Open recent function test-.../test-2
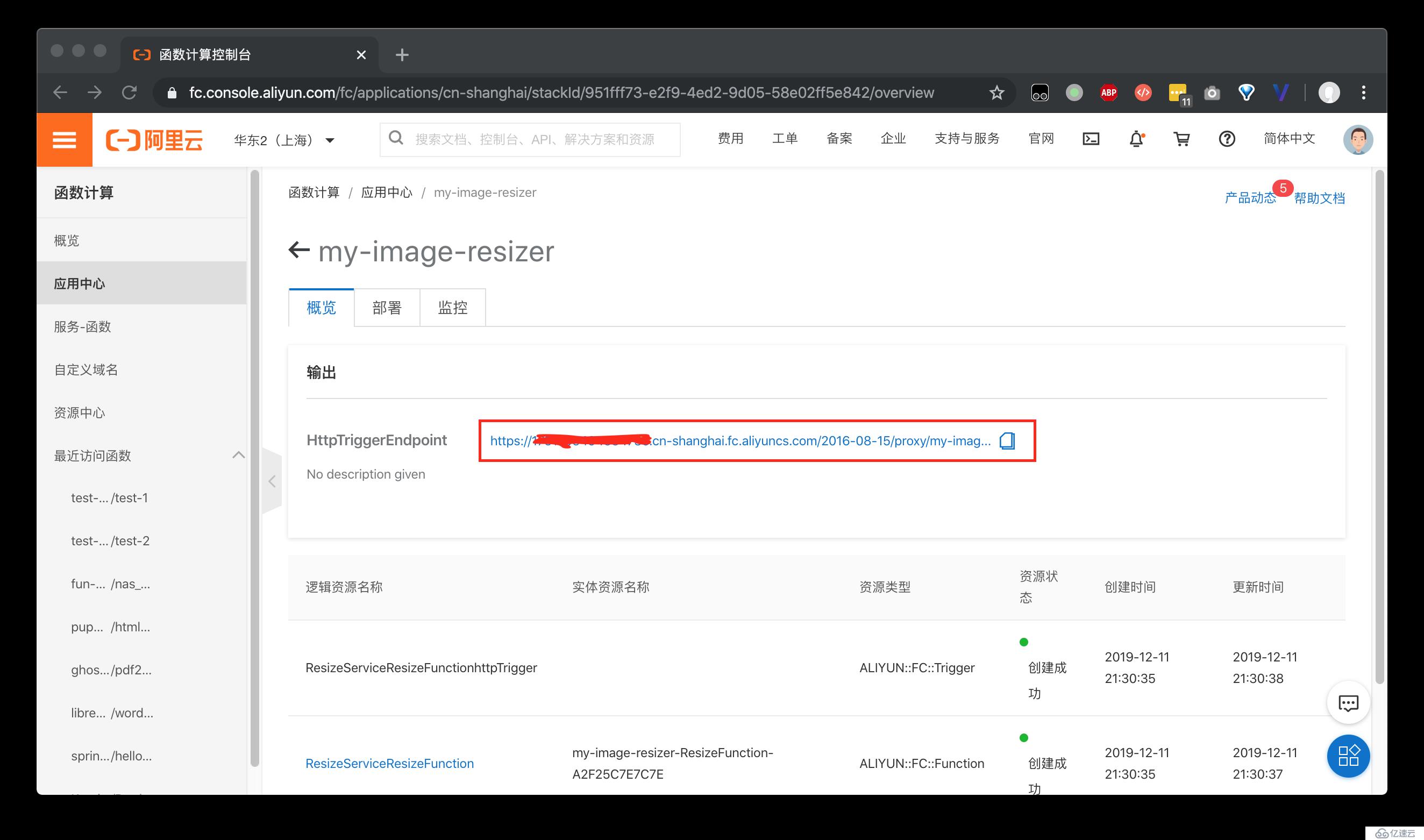The height and width of the screenshot is (840, 1424). coord(110,540)
